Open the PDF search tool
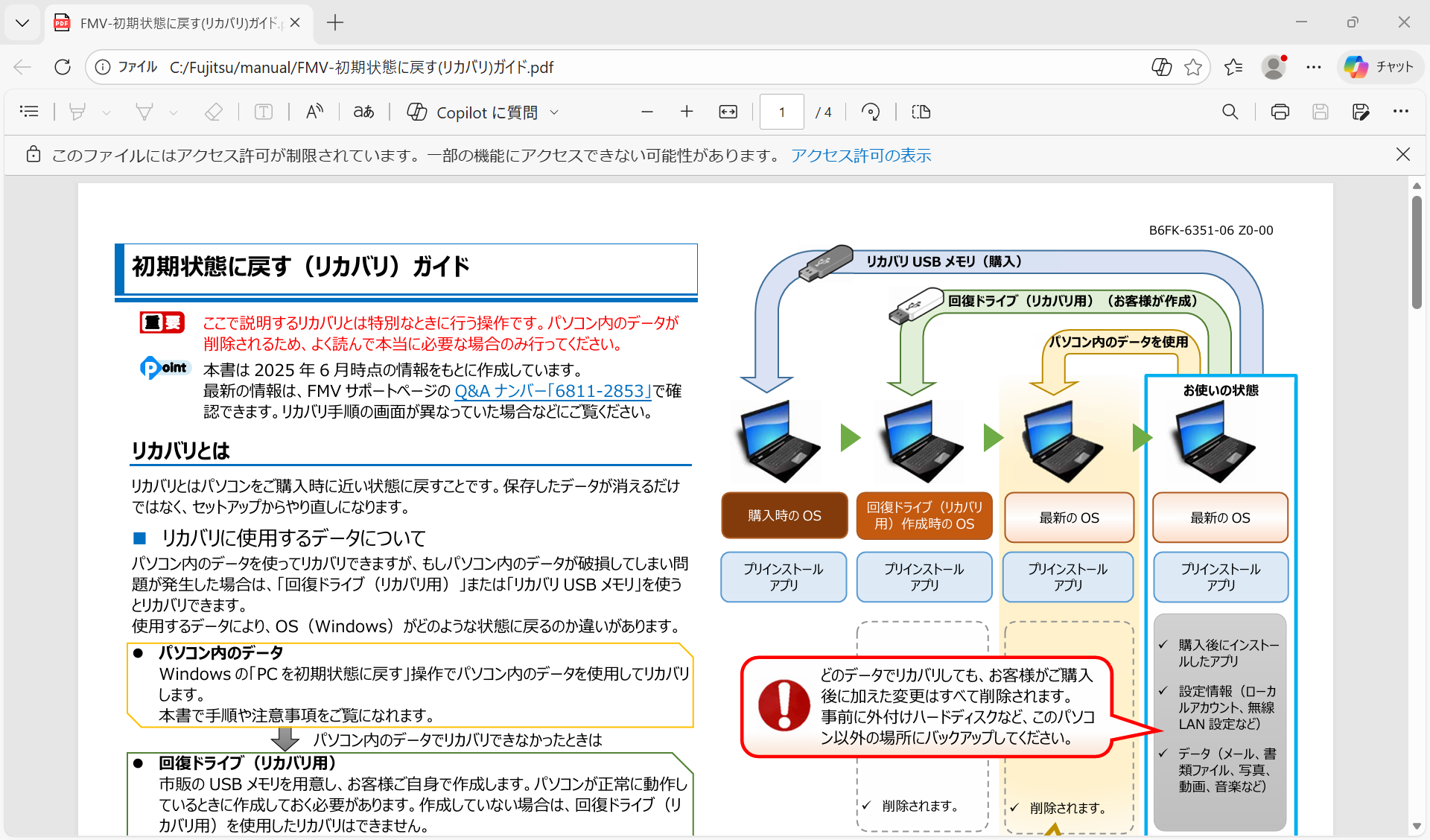The height and width of the screenshot is (840, 1430). tap(1230, 112)
